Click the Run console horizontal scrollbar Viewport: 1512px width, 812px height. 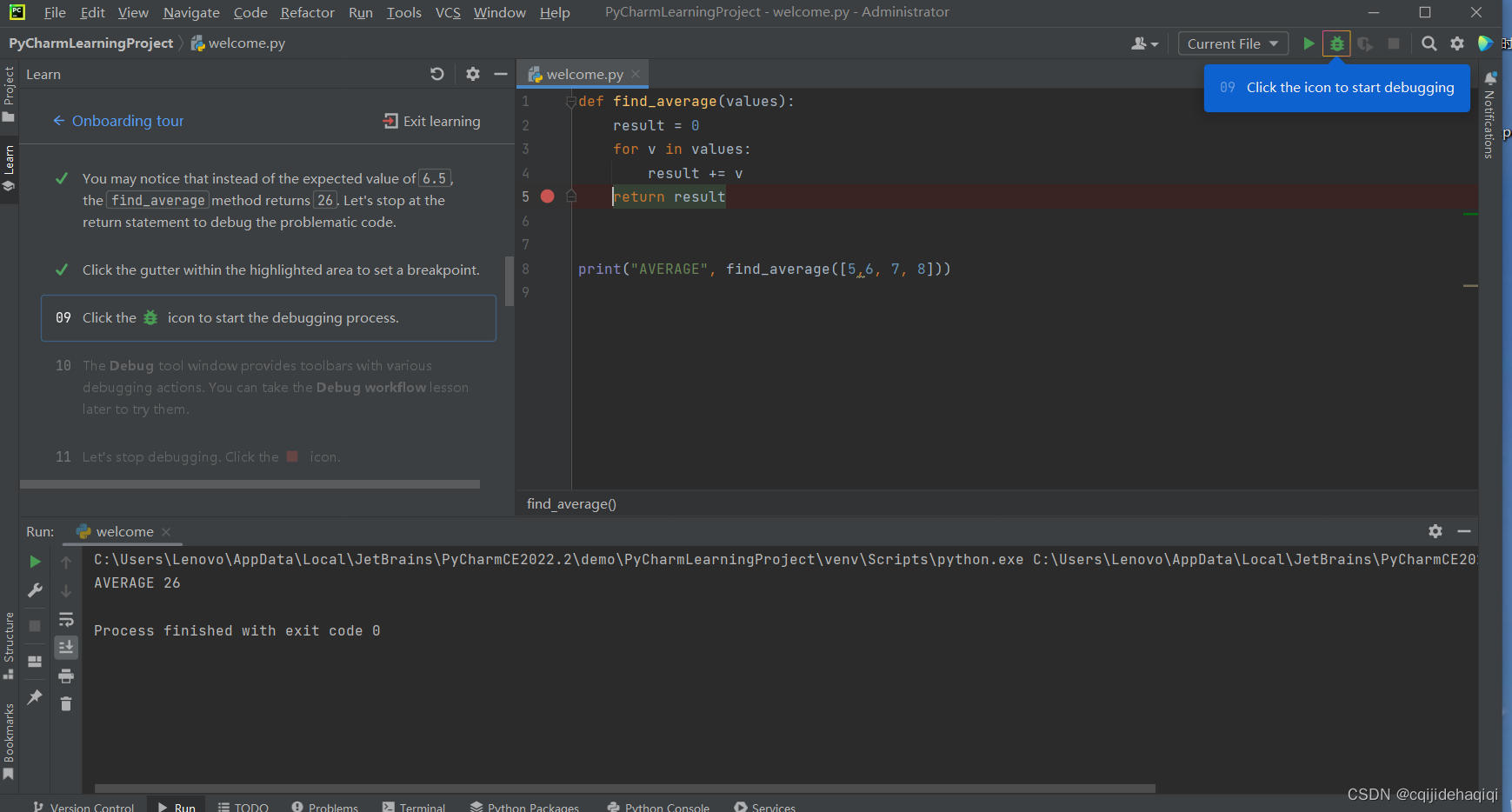coord(624,789)
